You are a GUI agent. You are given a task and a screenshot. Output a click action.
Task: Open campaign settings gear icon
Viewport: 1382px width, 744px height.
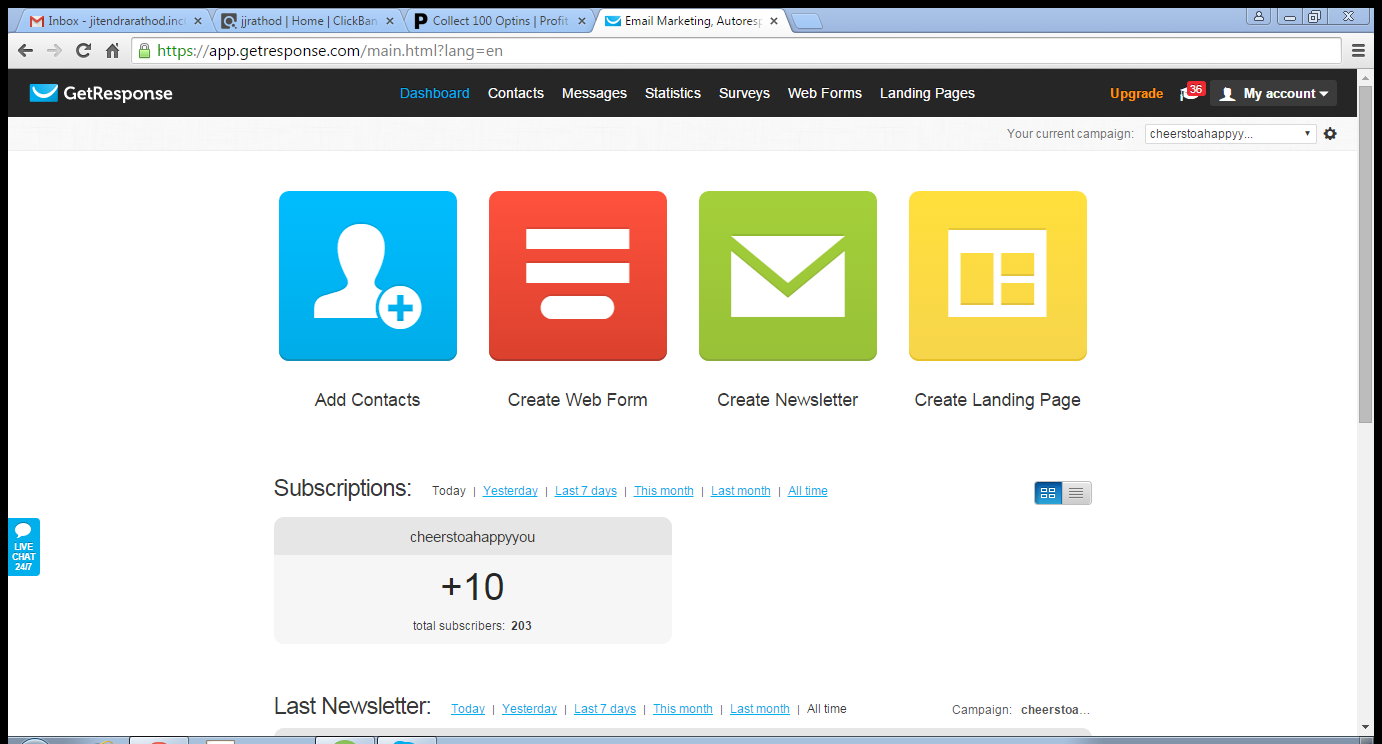point(1330,134)
